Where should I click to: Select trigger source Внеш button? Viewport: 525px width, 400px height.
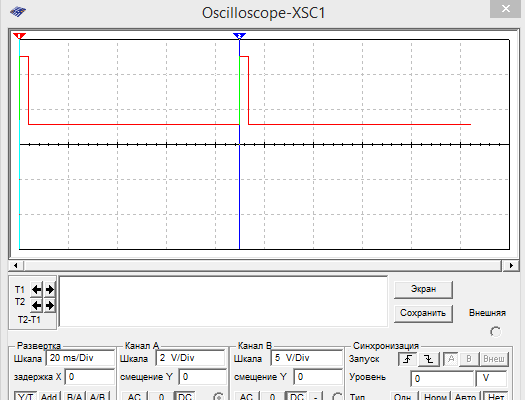pyautogui.click(x=494, y=359)
